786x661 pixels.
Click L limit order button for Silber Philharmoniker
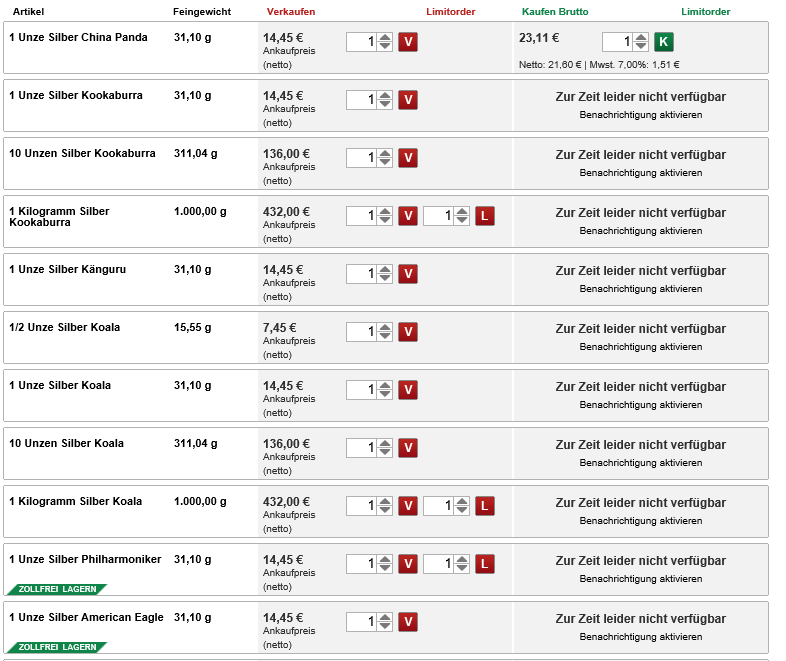pyautogui.click(x=485, y=564)
